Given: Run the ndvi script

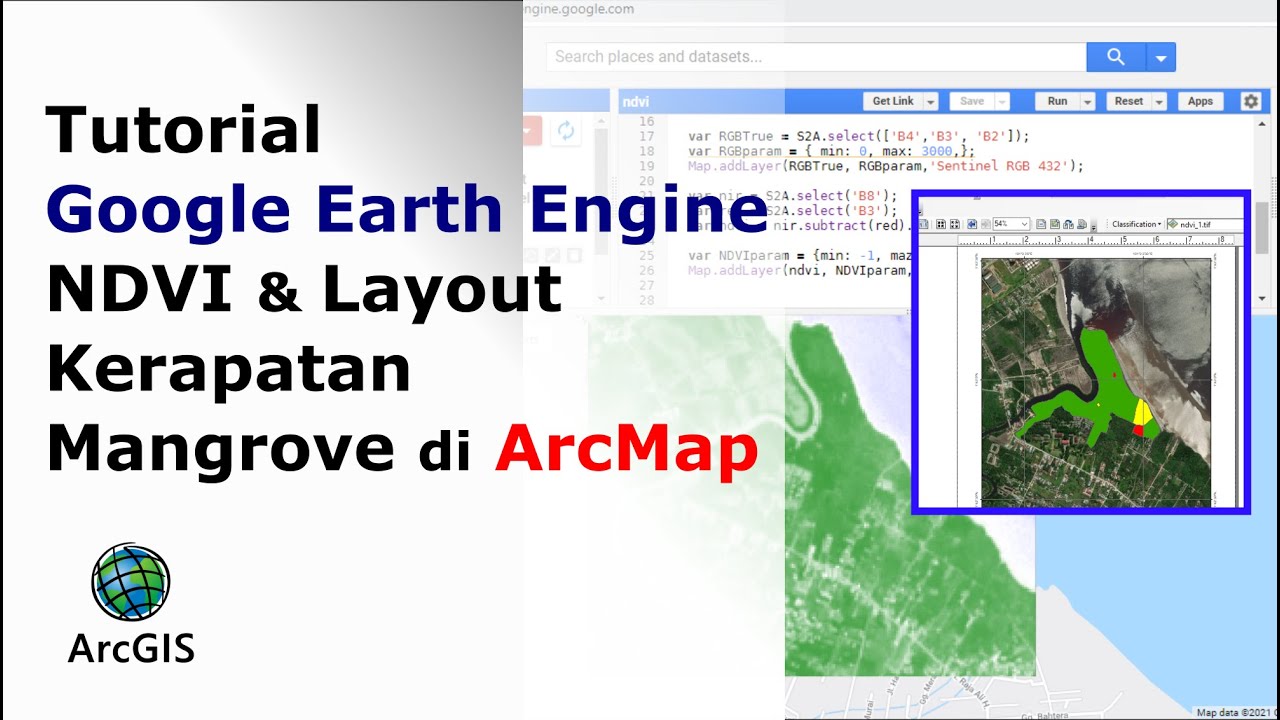Looking at the screenshot, I should (x=1058, y=101).
